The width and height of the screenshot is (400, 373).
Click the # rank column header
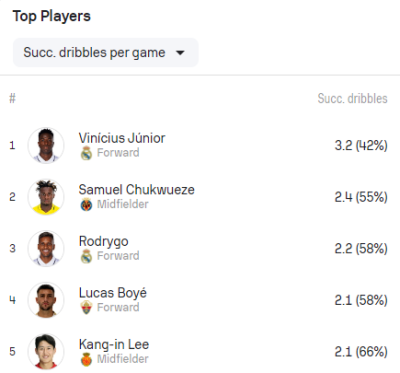pyautogui.click(x=12, y=98)
